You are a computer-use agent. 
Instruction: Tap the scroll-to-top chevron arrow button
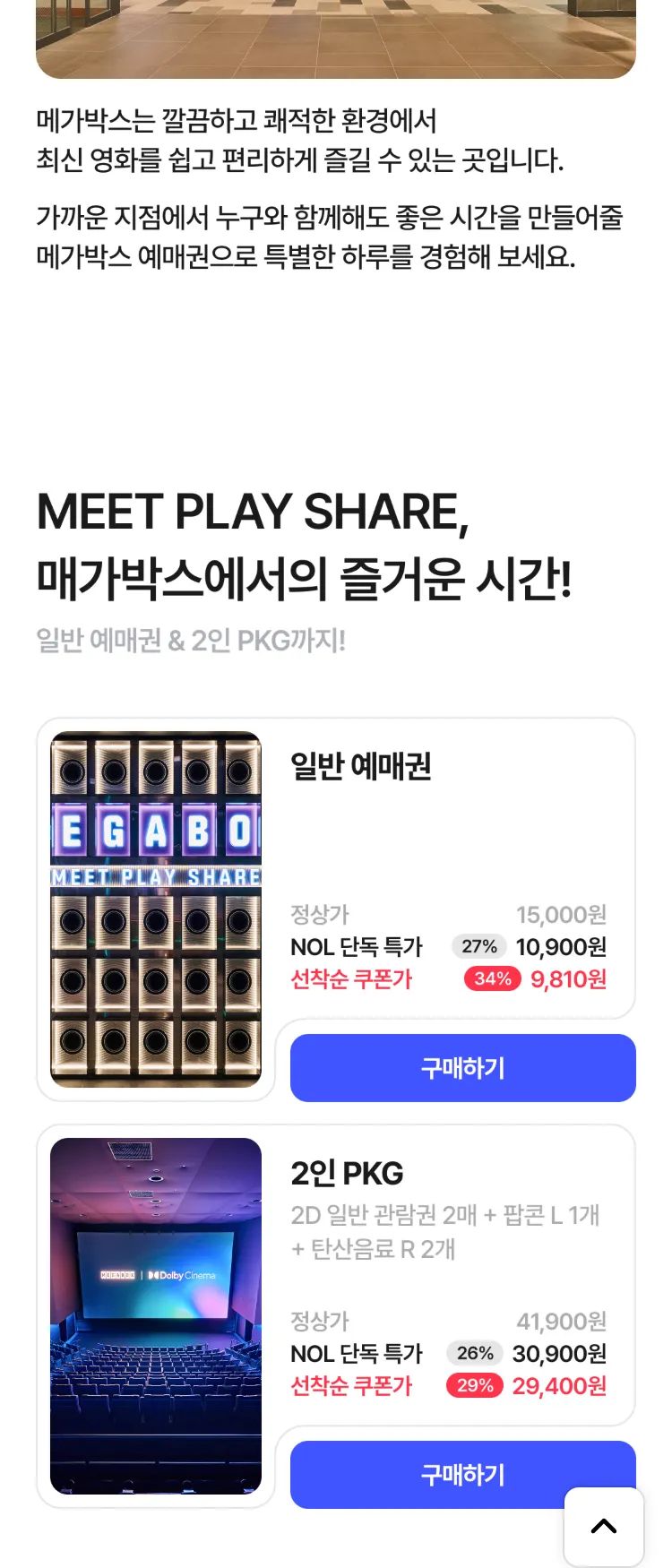[604, 1527]
